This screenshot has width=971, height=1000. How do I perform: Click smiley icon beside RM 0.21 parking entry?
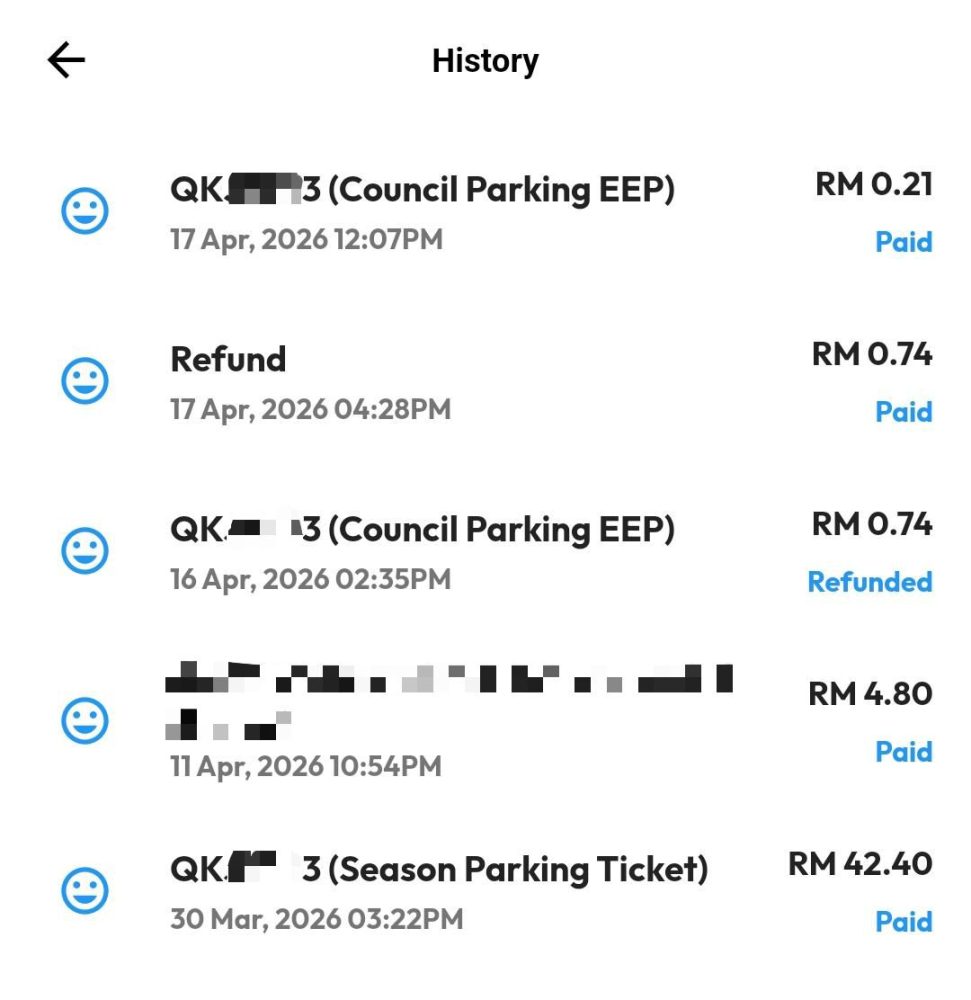[86, 212]
